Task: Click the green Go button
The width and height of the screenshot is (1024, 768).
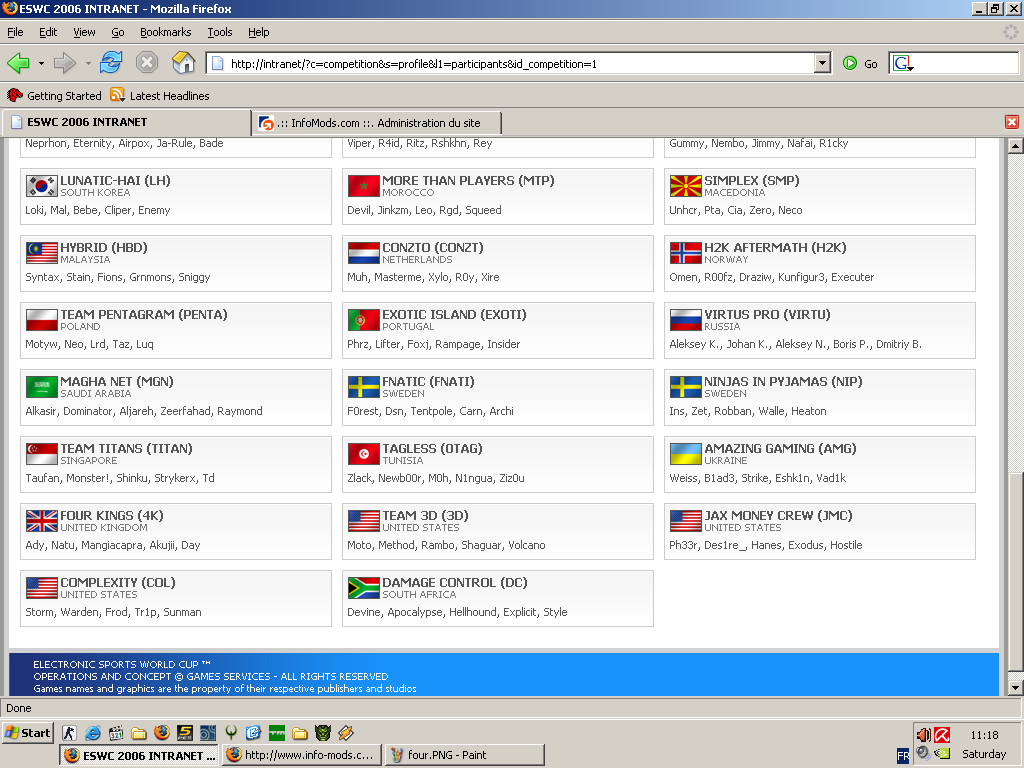Action: [860, 63]
